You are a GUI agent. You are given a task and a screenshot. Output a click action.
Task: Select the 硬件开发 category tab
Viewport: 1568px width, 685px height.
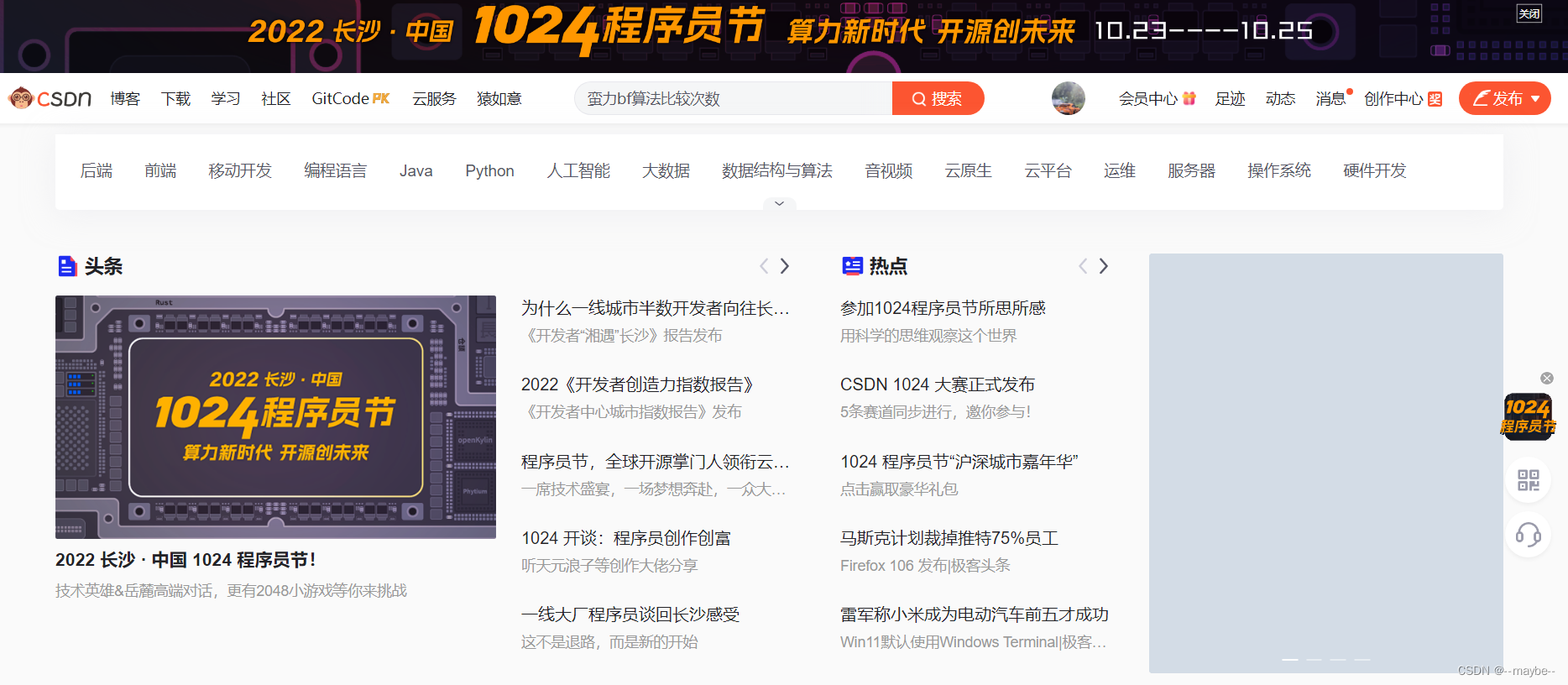click(1375, 170)
